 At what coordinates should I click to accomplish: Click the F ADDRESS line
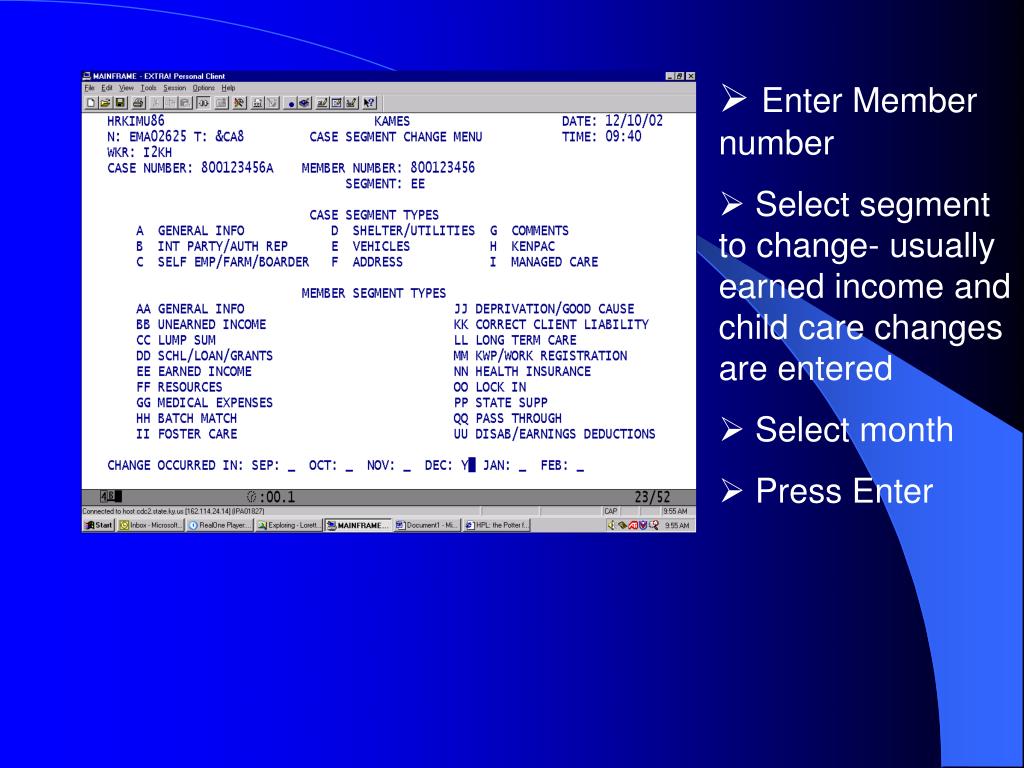pos(366,262)
